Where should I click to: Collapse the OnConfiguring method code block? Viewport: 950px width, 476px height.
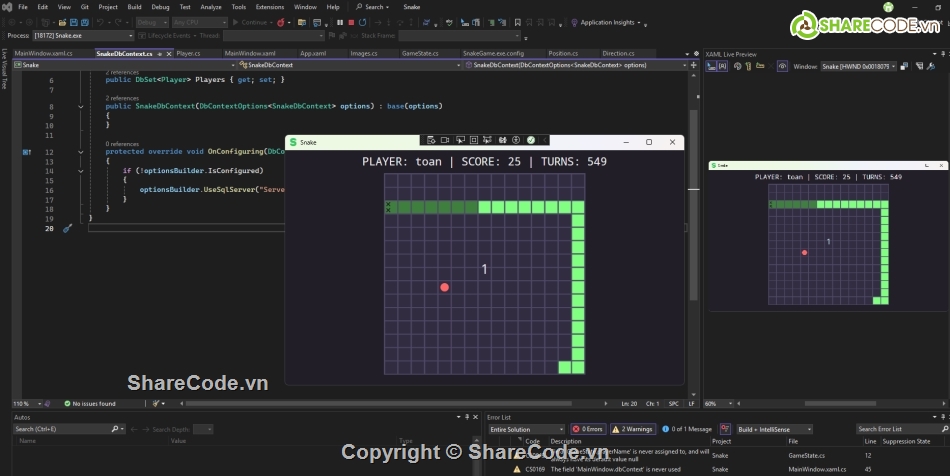click(81, 152)
